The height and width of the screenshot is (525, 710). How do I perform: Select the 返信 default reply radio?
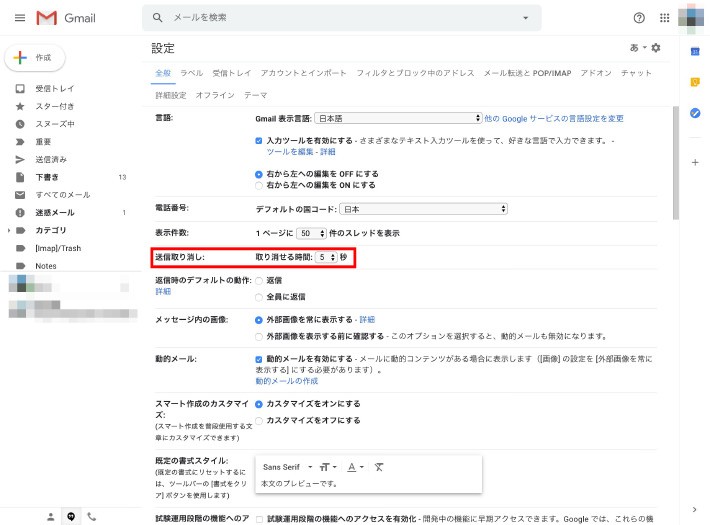[x=259, y=281]
